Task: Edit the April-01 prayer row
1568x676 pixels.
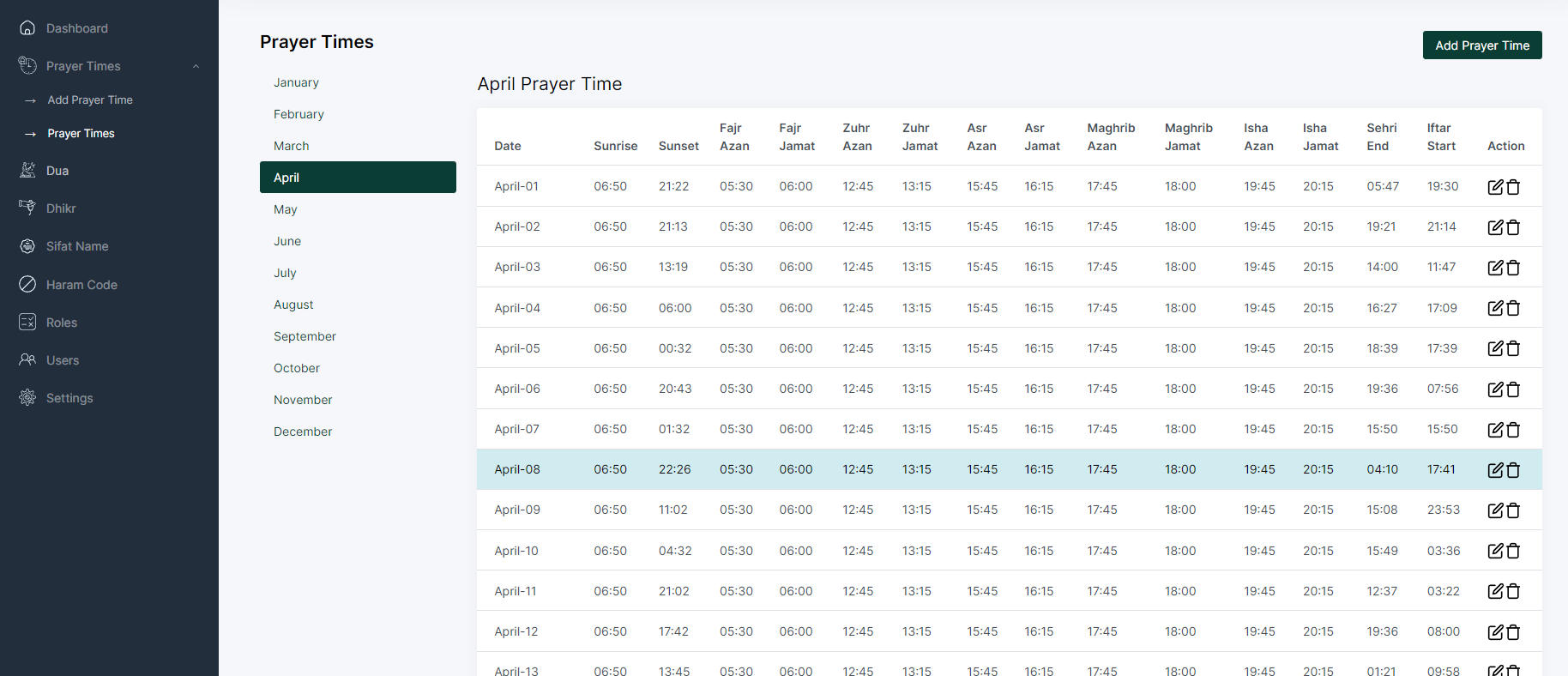Action: [1495, 187]
